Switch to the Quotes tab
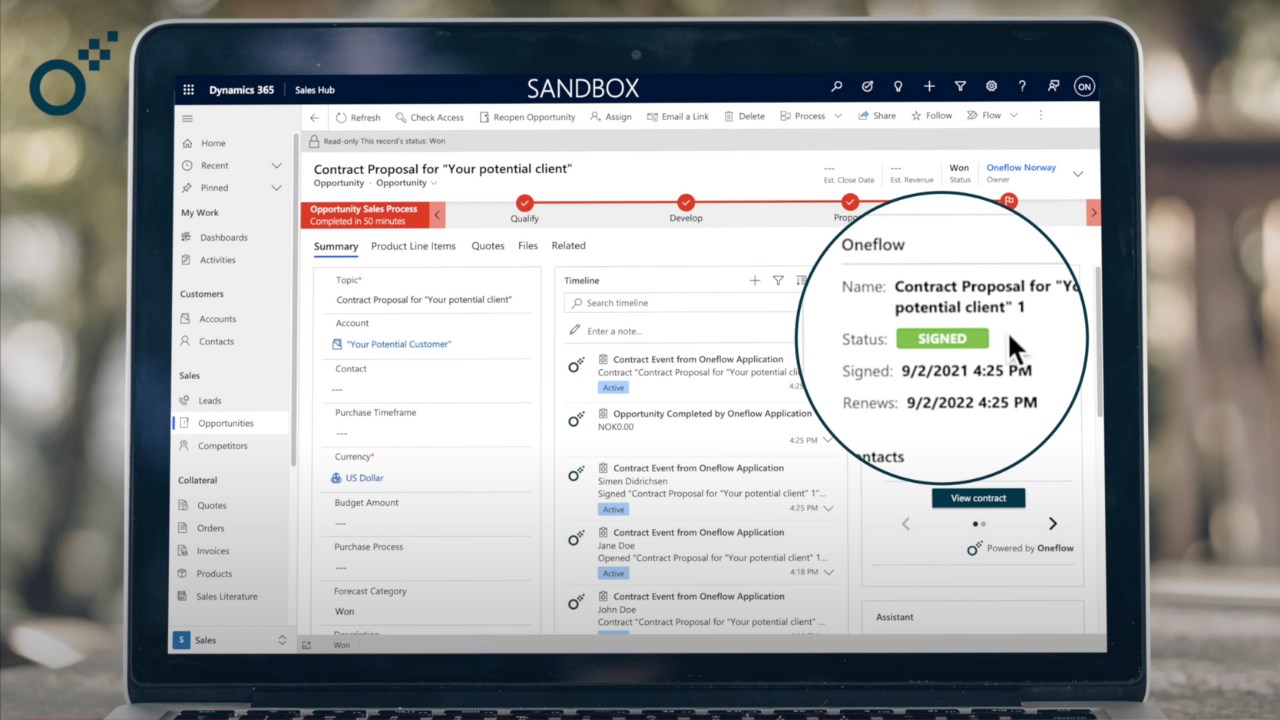Viewport: 1280px width, 720px height. (x=488, y=246)
